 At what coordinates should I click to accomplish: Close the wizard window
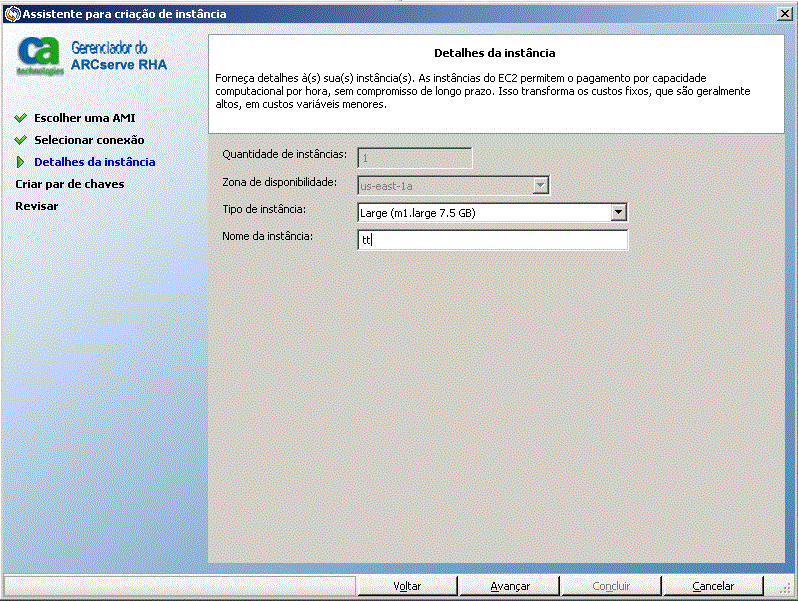(785, 14)
